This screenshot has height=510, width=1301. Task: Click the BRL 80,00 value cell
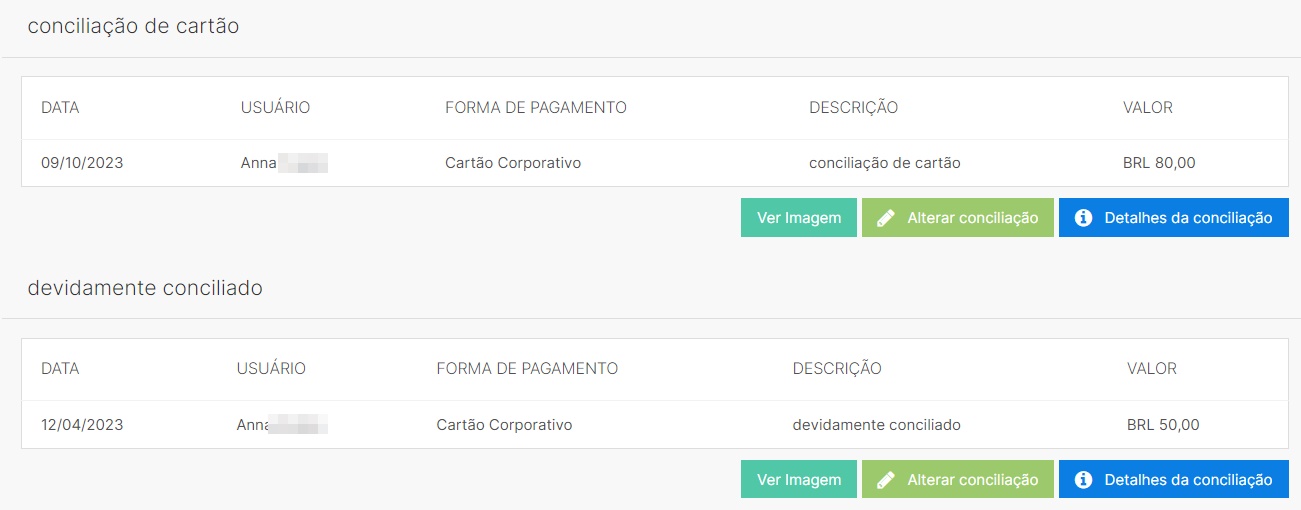pyautogui.click(x=1159, y=163)
